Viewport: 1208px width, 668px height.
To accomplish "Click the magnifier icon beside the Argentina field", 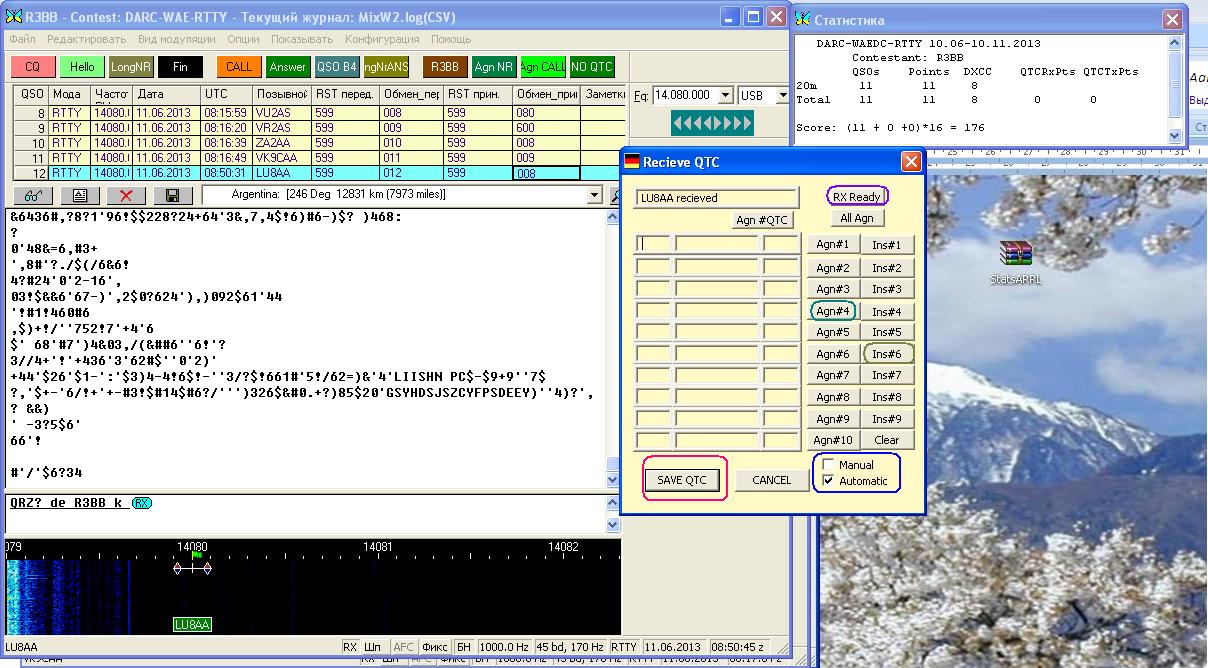I will tap(617, 195).
